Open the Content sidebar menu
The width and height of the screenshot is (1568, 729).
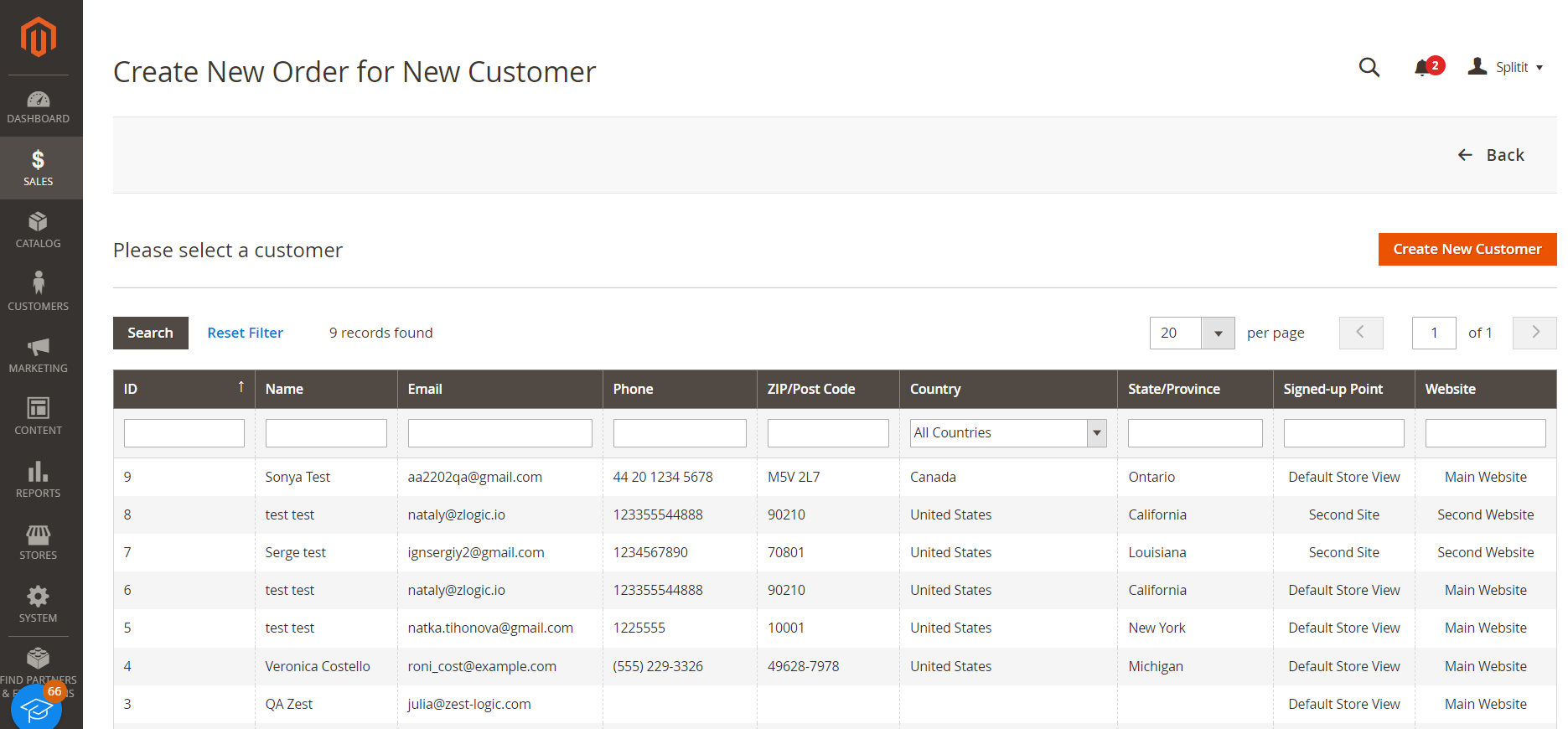click(x=39, y=417)
